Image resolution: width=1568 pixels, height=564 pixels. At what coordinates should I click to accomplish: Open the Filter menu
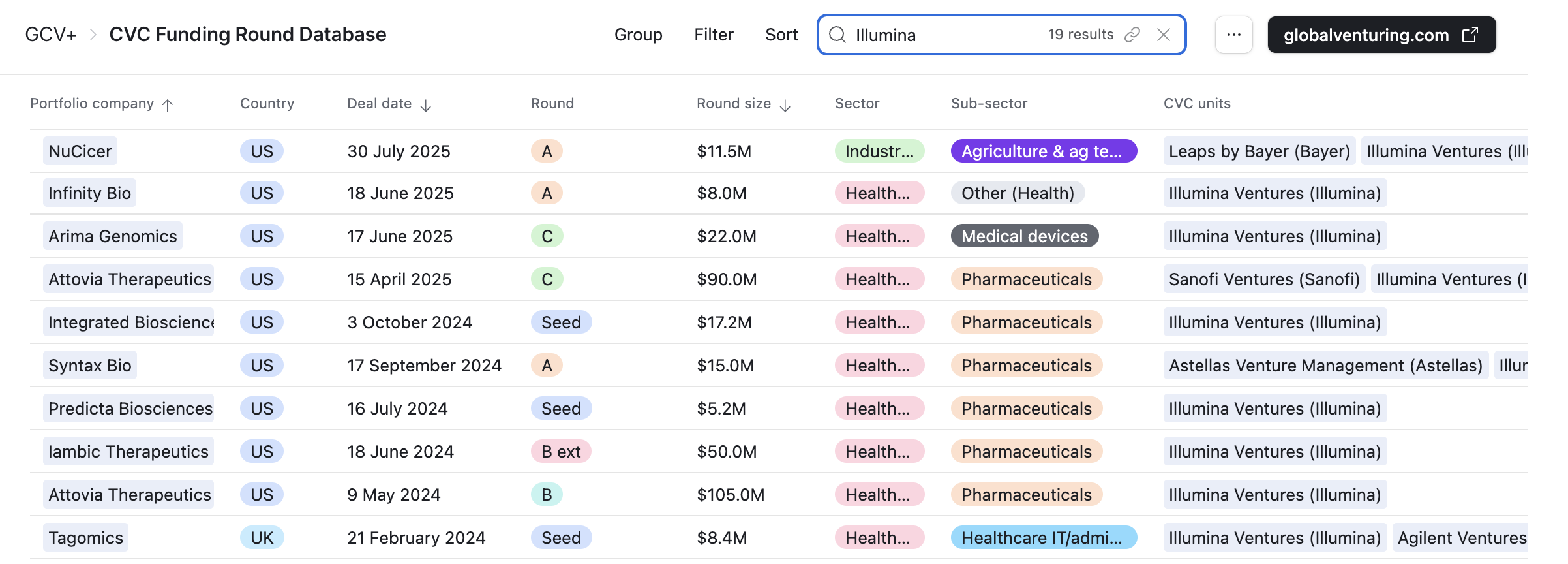[x=714, y=35]
